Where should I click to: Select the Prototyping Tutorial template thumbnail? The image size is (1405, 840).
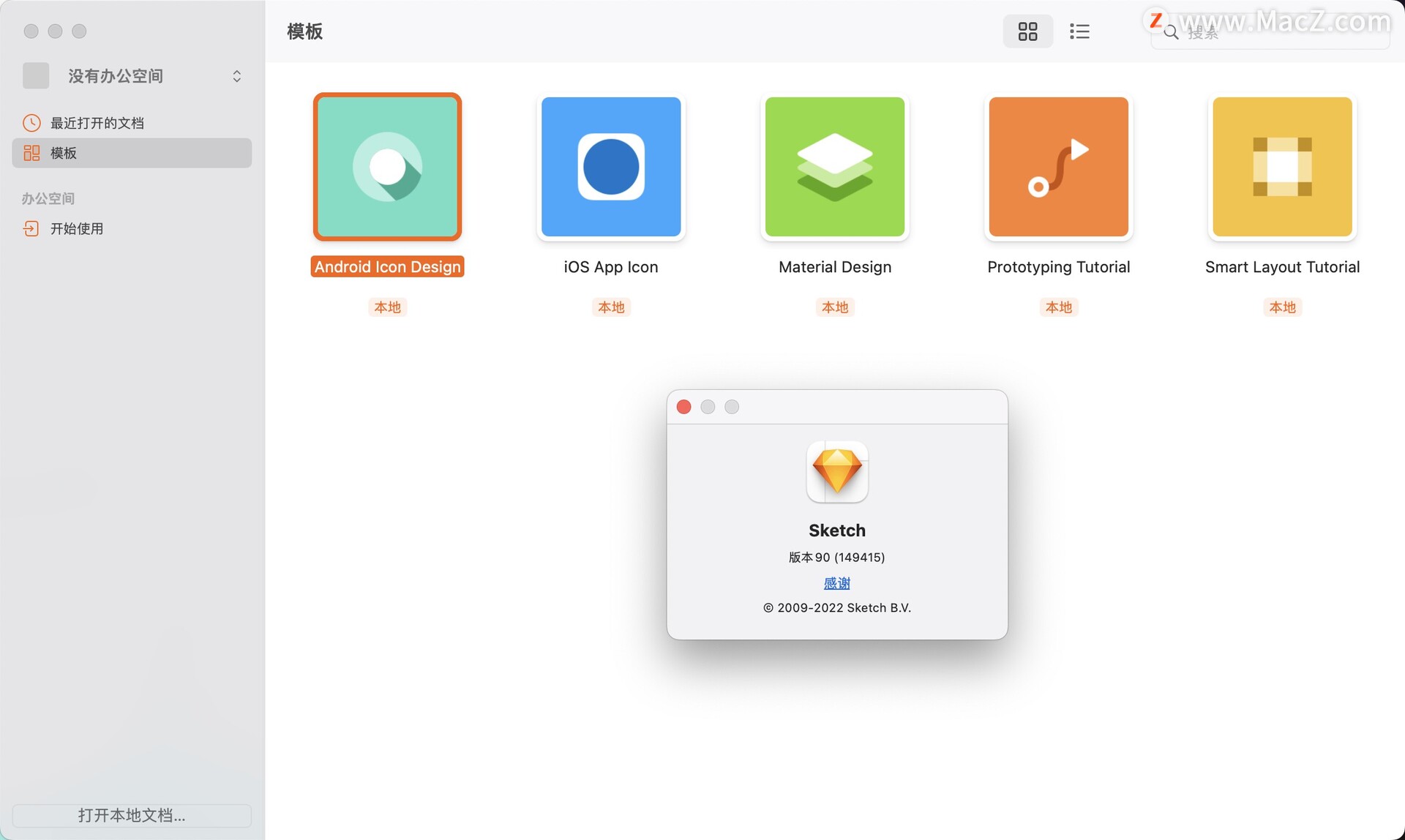(x=1058, y=167)
